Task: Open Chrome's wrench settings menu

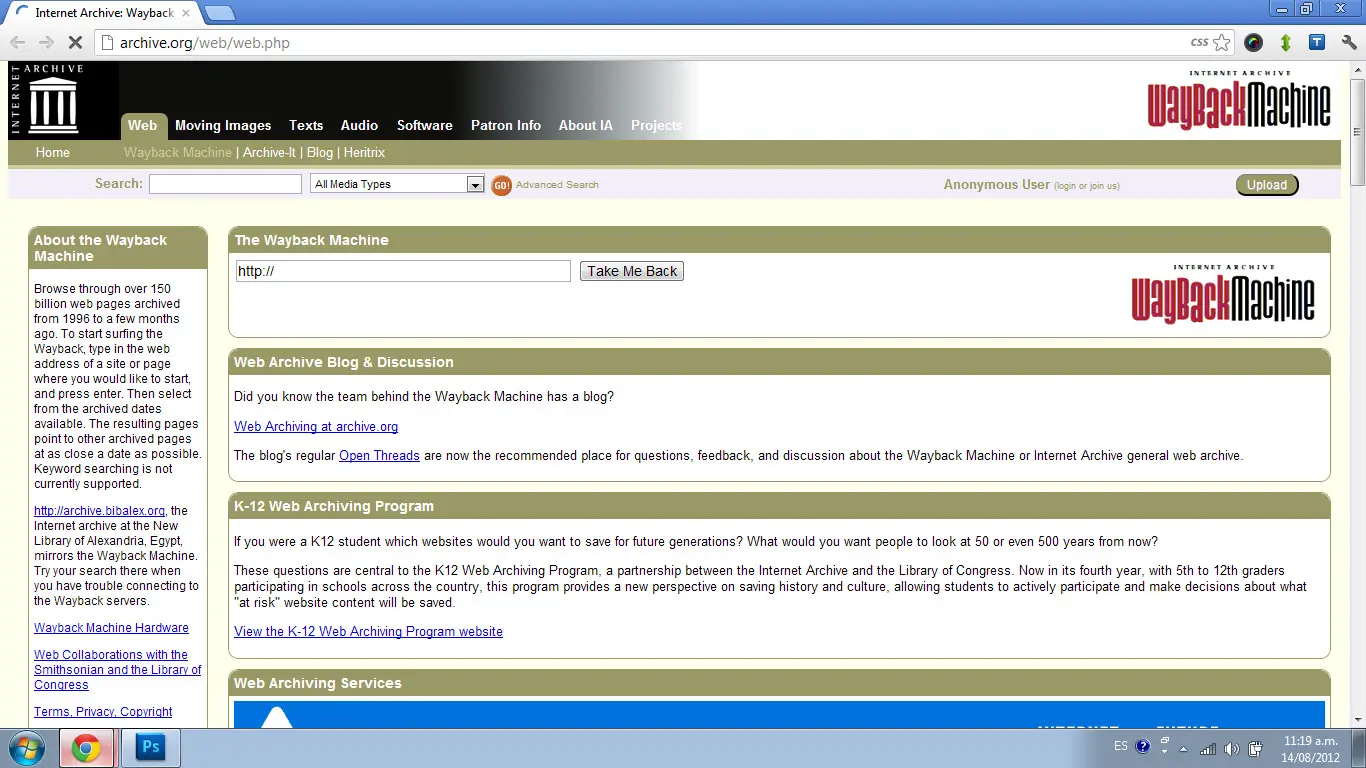Action: point(1349,43)
